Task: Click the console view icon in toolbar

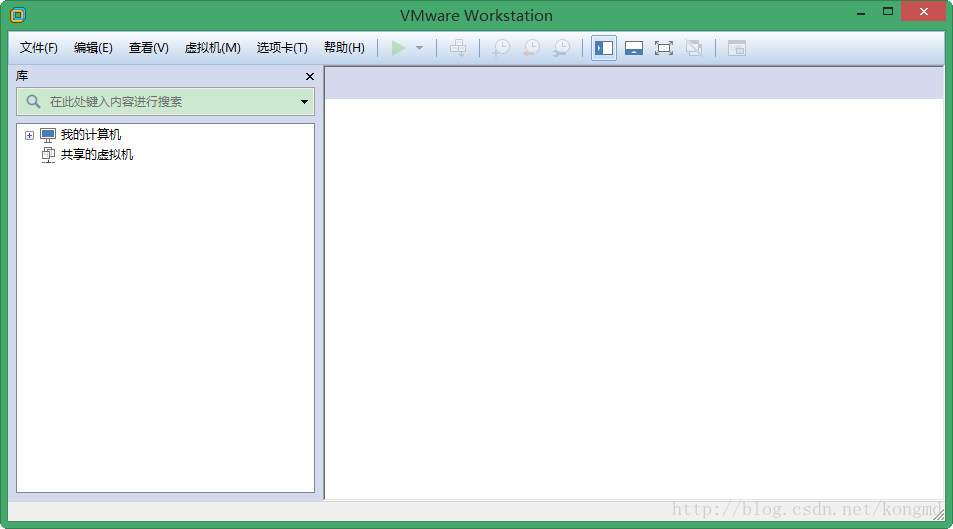Action: 737,48
